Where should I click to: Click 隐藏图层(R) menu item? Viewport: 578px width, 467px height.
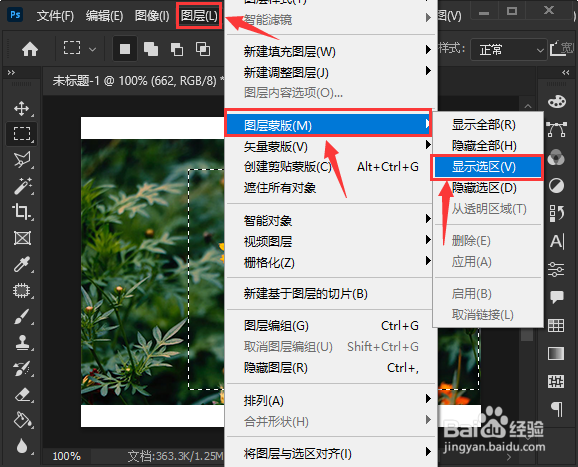pyautogui.click(x=330, y=368)
